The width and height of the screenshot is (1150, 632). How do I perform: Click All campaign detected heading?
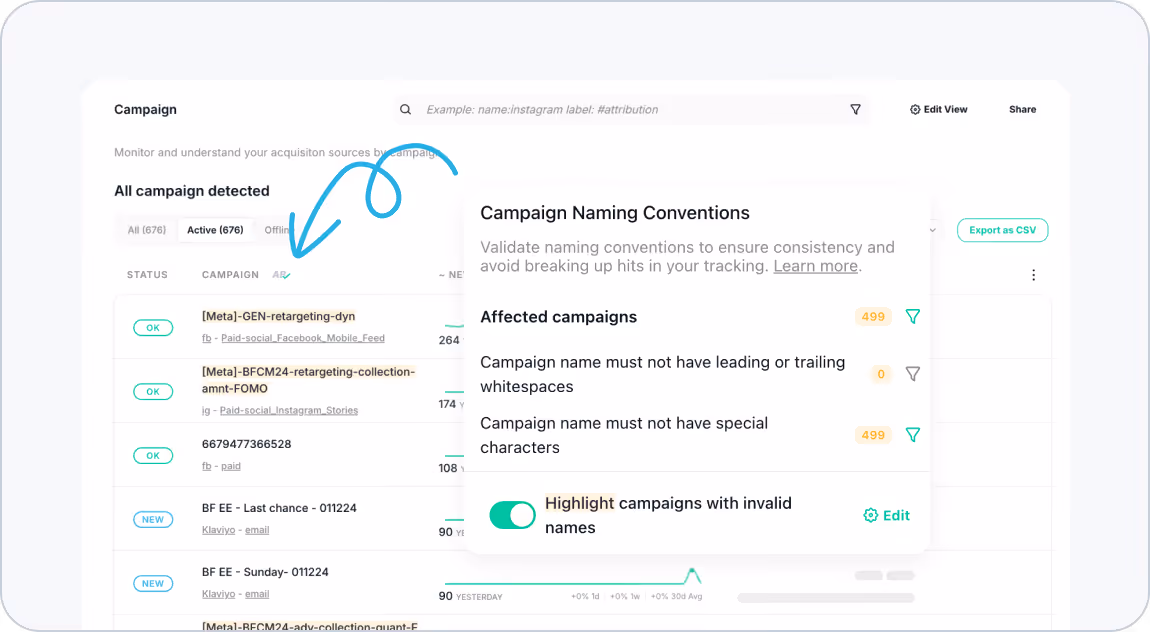[191, 191]
